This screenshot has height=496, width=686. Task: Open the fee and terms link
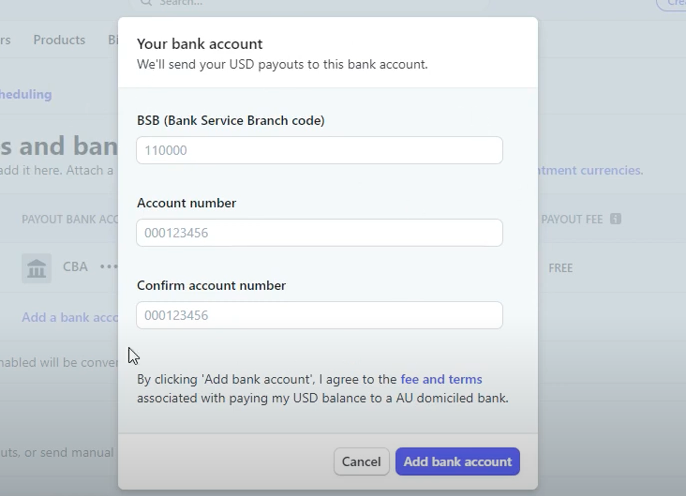[441, 380]
